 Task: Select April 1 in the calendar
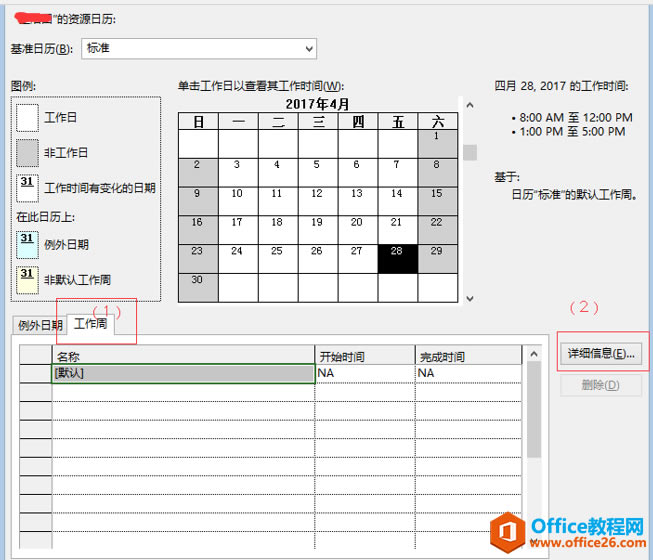coord(438,144)
